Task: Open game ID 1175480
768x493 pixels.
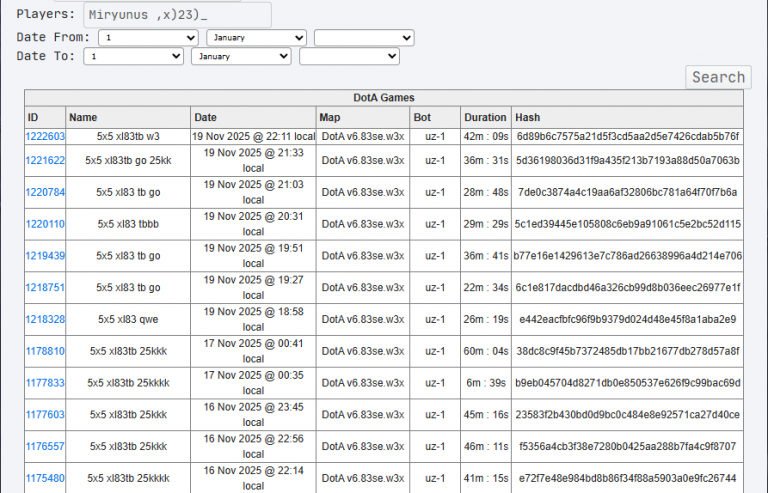Action: coord(45,478)
